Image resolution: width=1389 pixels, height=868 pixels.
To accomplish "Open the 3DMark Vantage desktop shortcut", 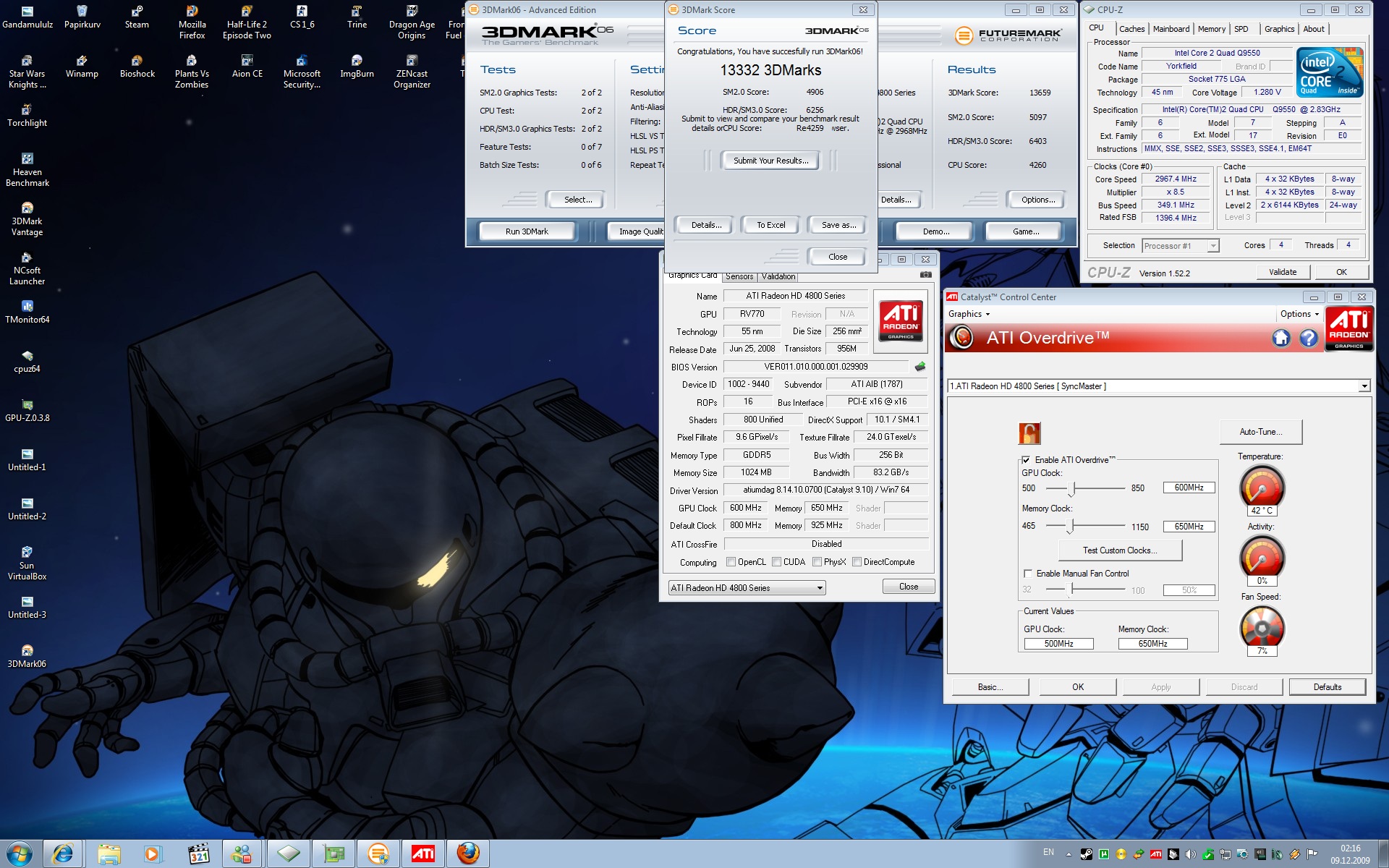I will click(x=27, y=219).
